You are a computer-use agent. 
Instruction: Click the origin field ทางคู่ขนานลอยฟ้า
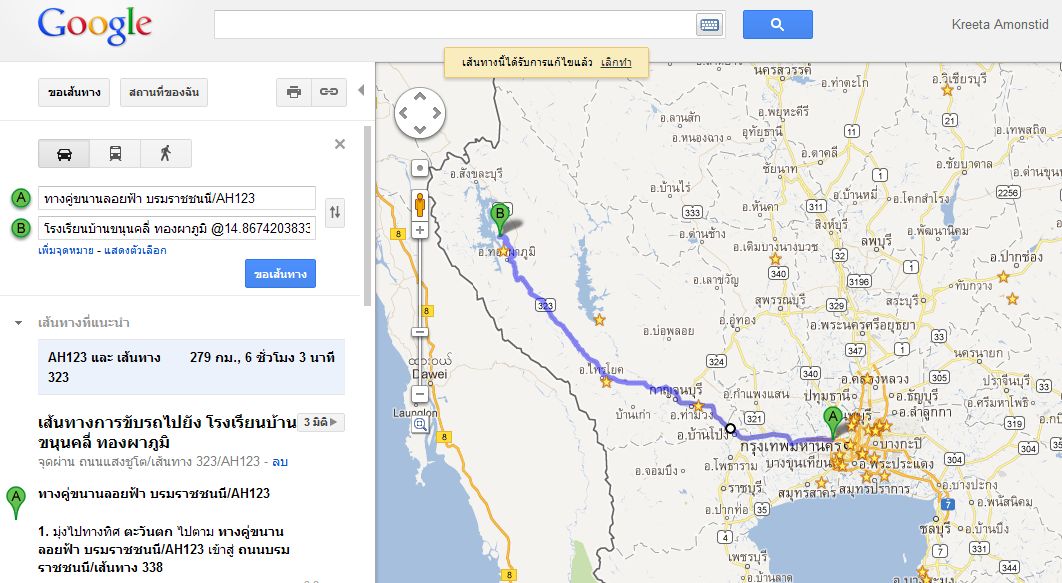(x=177, y=198)
